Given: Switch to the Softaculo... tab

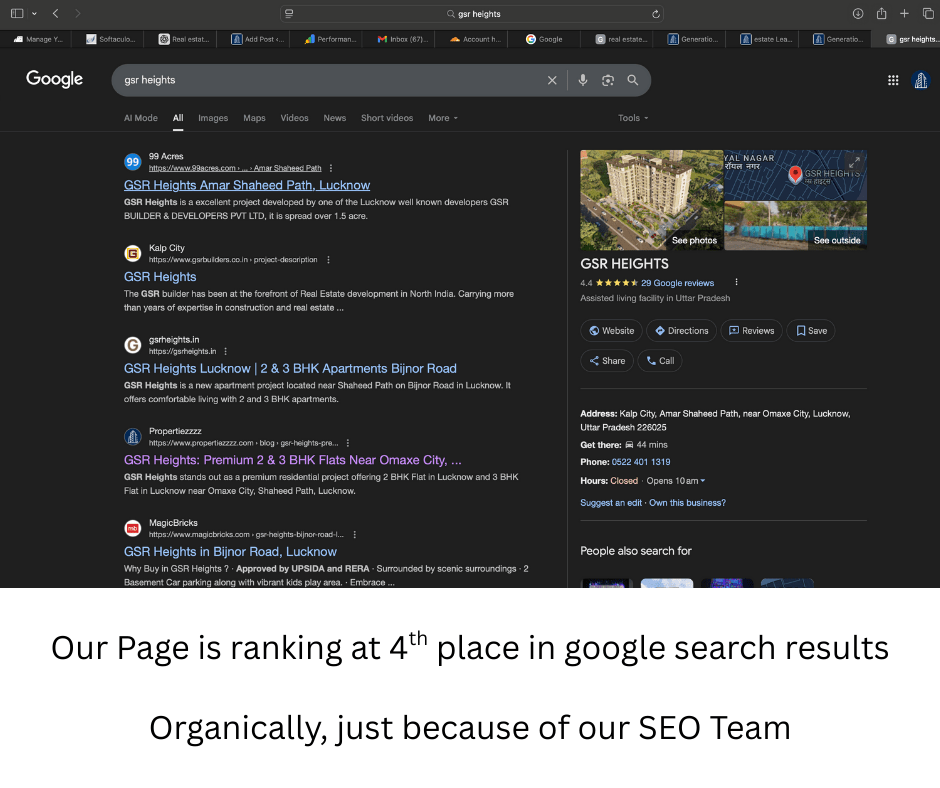Looking at the screenshot, I should click(x=111, y=39).
